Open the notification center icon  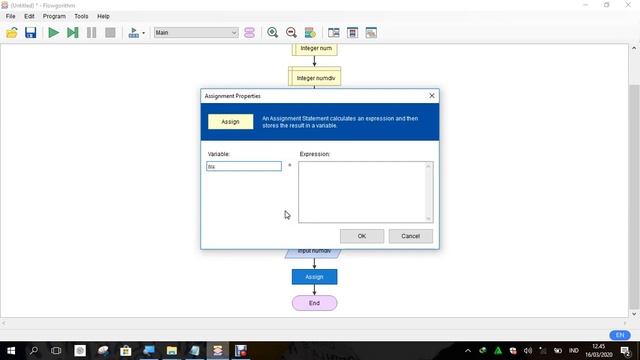coord(625,351)
